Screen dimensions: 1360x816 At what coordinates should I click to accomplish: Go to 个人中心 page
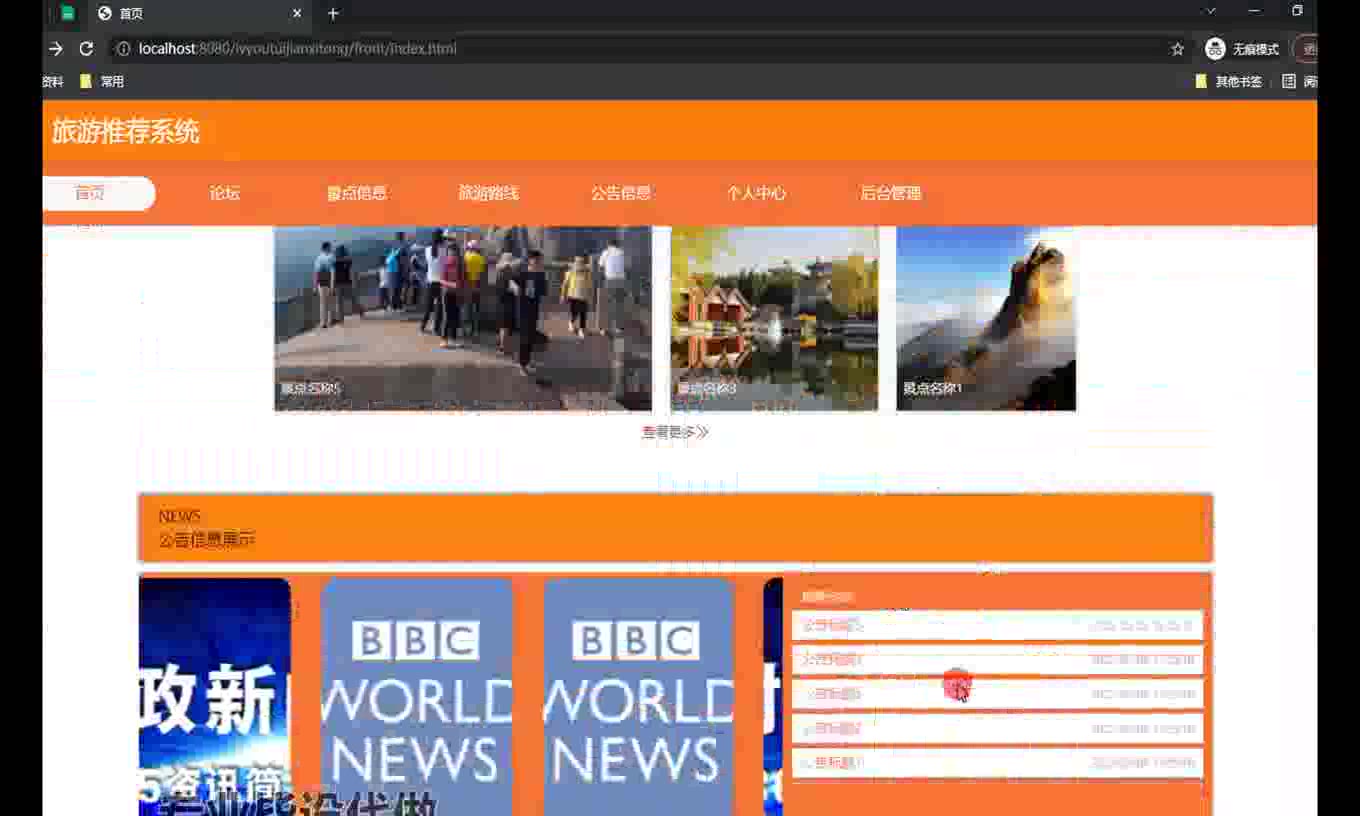pyautogui.click(x=756, y=193)
